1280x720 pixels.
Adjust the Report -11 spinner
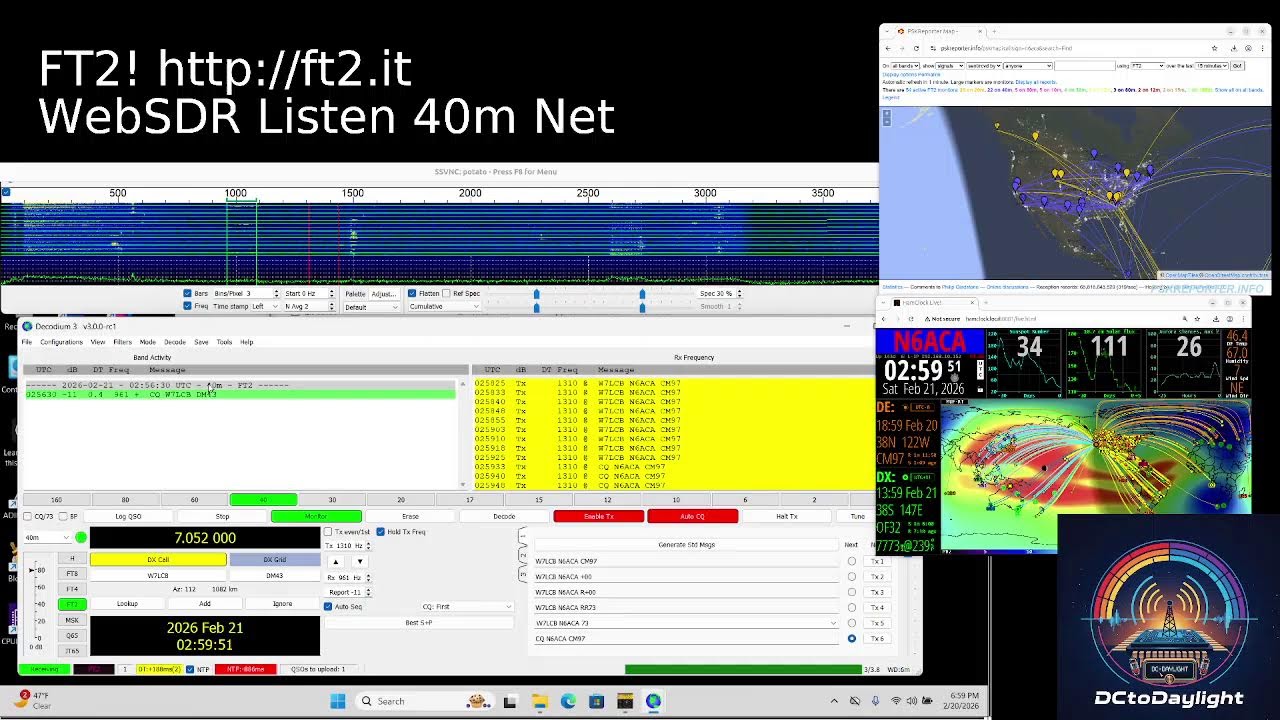pyautogui.click(x=348, y=592)
